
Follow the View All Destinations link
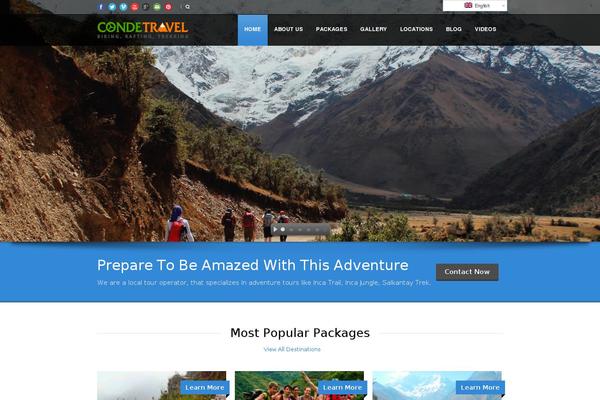(x=292, y=349)
